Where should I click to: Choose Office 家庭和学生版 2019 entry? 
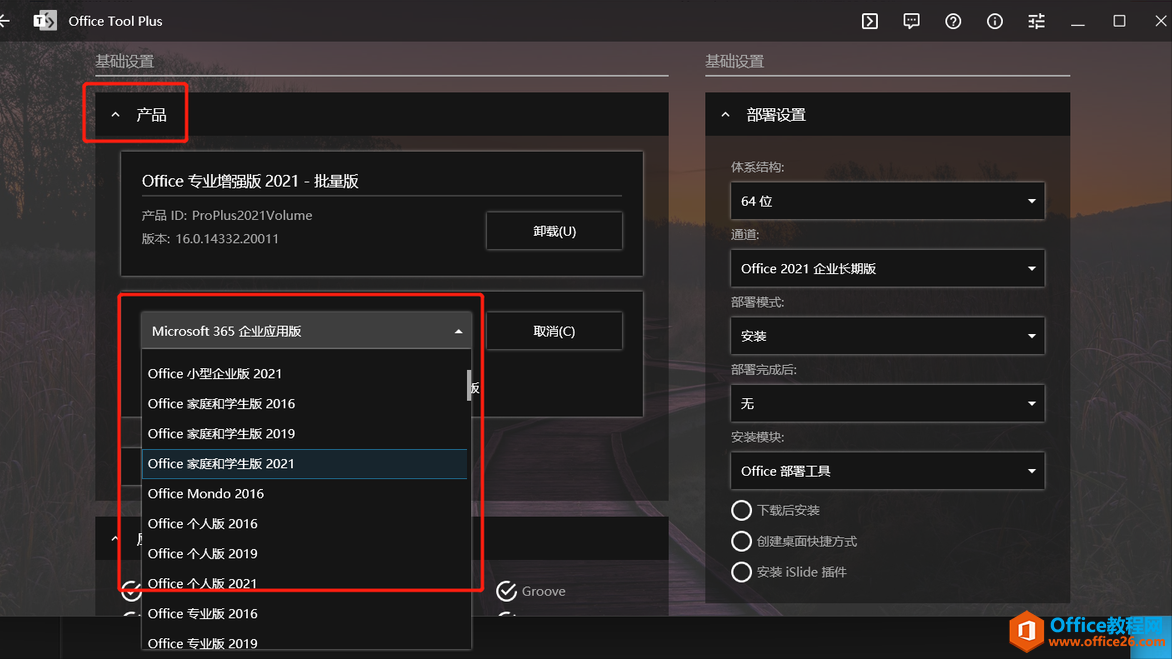pos(304,433)
